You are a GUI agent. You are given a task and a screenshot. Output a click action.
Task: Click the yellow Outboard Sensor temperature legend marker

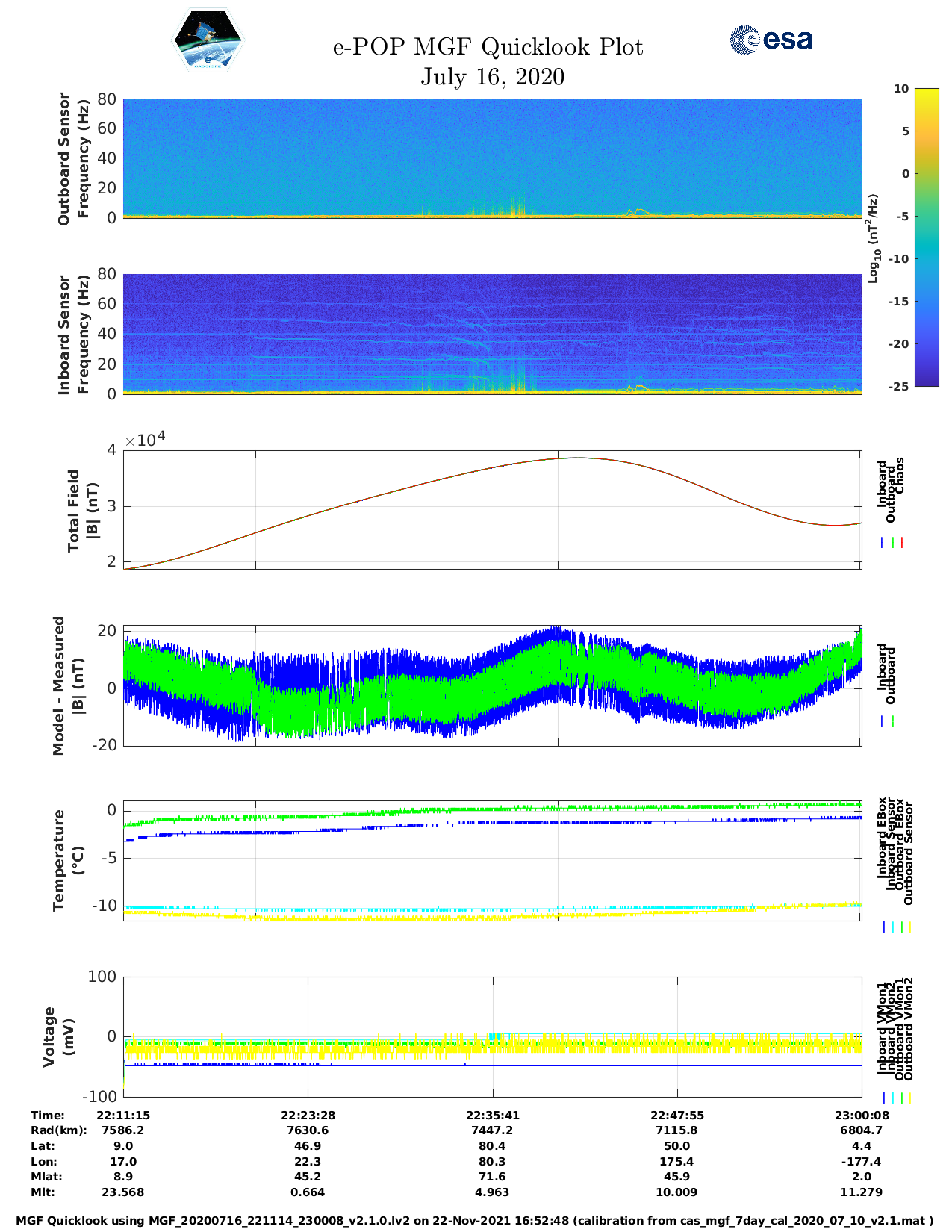point(910,927)
